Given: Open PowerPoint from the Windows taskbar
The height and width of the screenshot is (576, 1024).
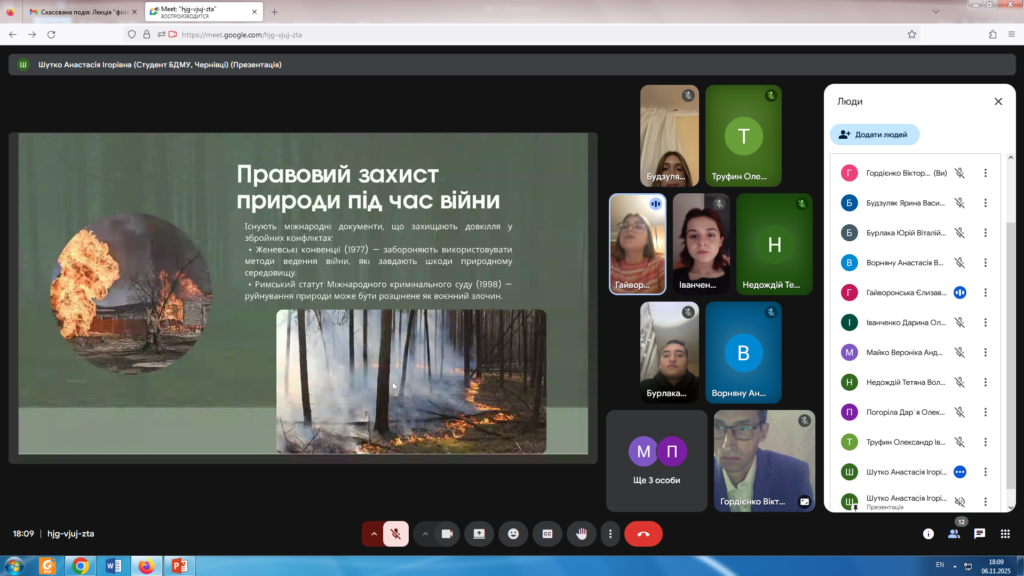Looking at the screenshot, I should (x=179, y=566).
